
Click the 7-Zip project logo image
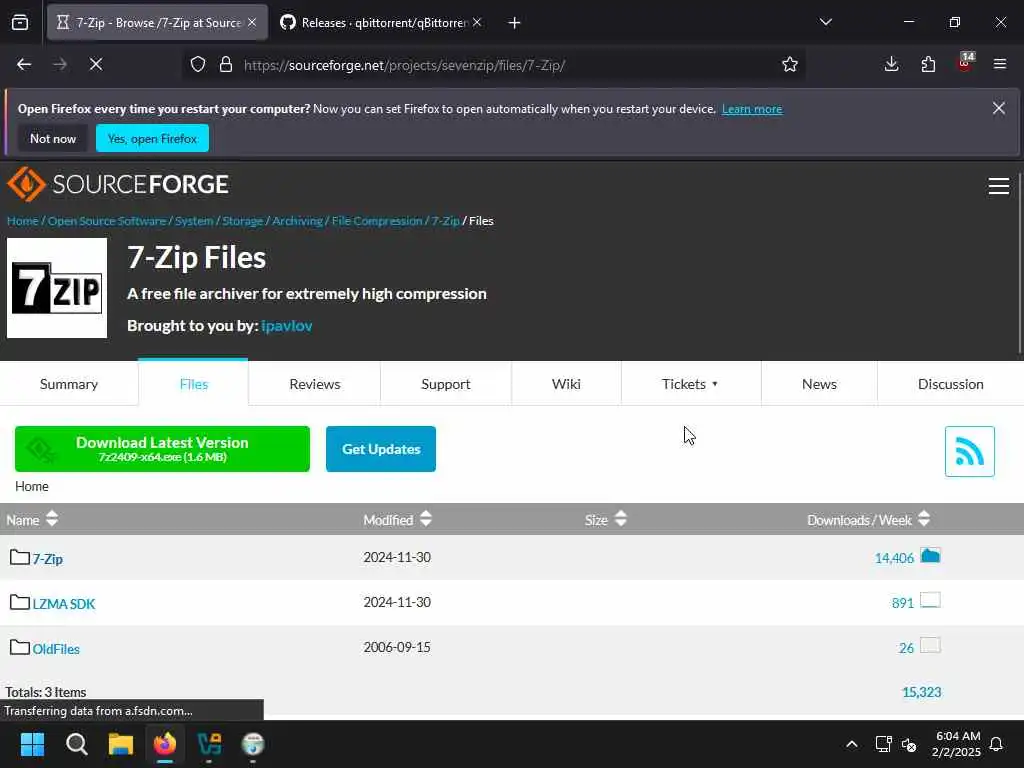(x=57, y=288)
